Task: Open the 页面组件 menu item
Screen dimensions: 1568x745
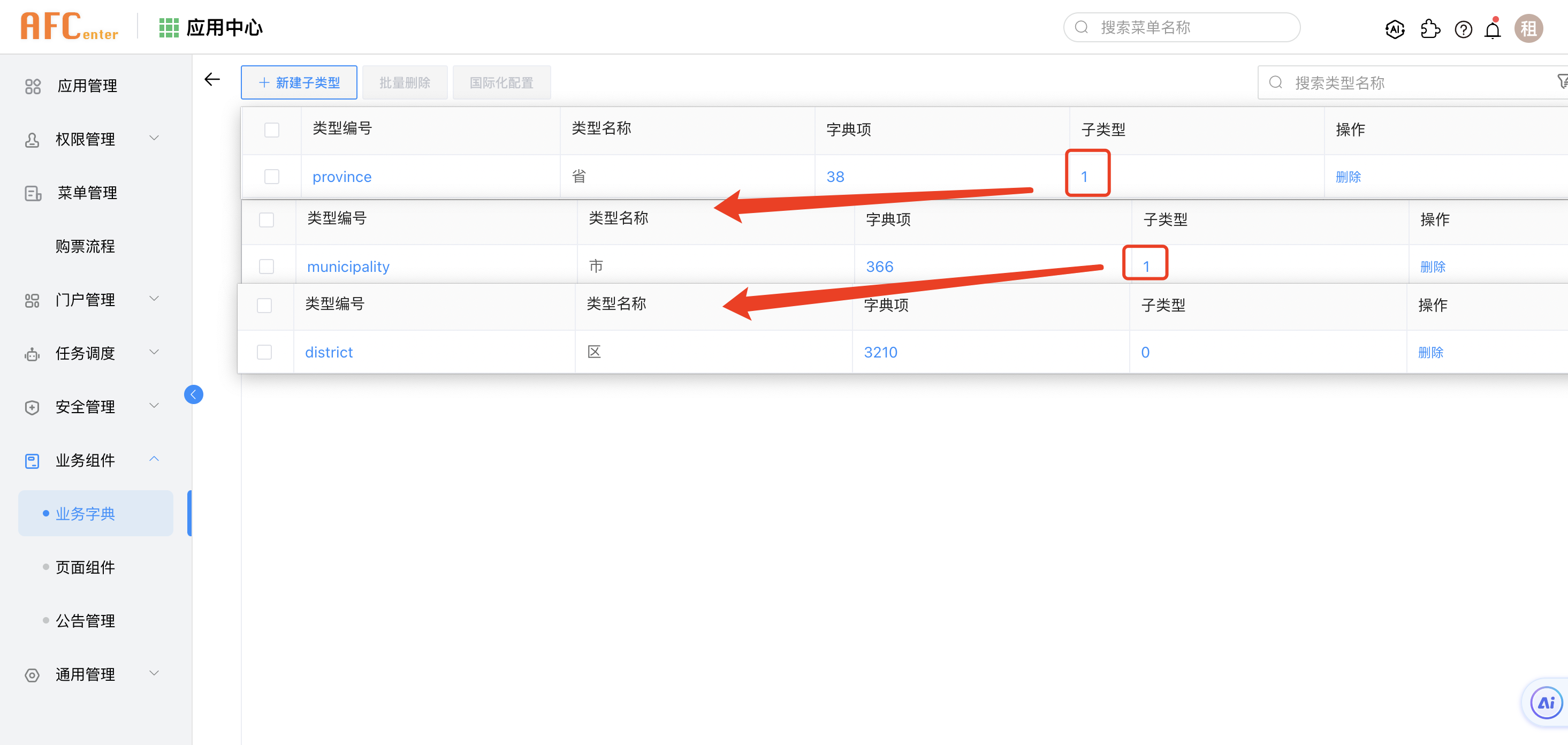Action: 85,567
